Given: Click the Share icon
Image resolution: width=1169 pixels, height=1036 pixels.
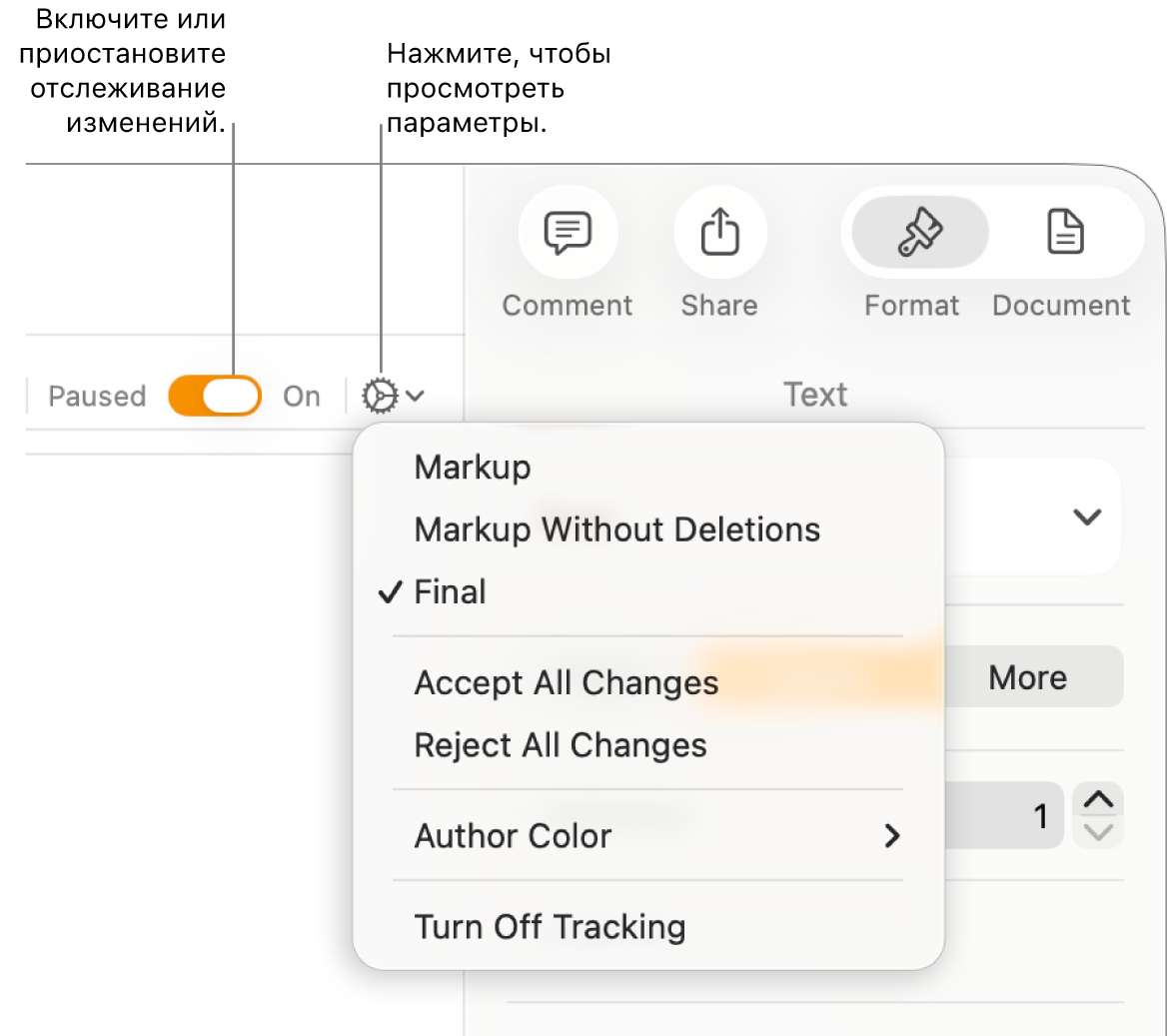Looking at the screenshot, I should tap(719, 233).
